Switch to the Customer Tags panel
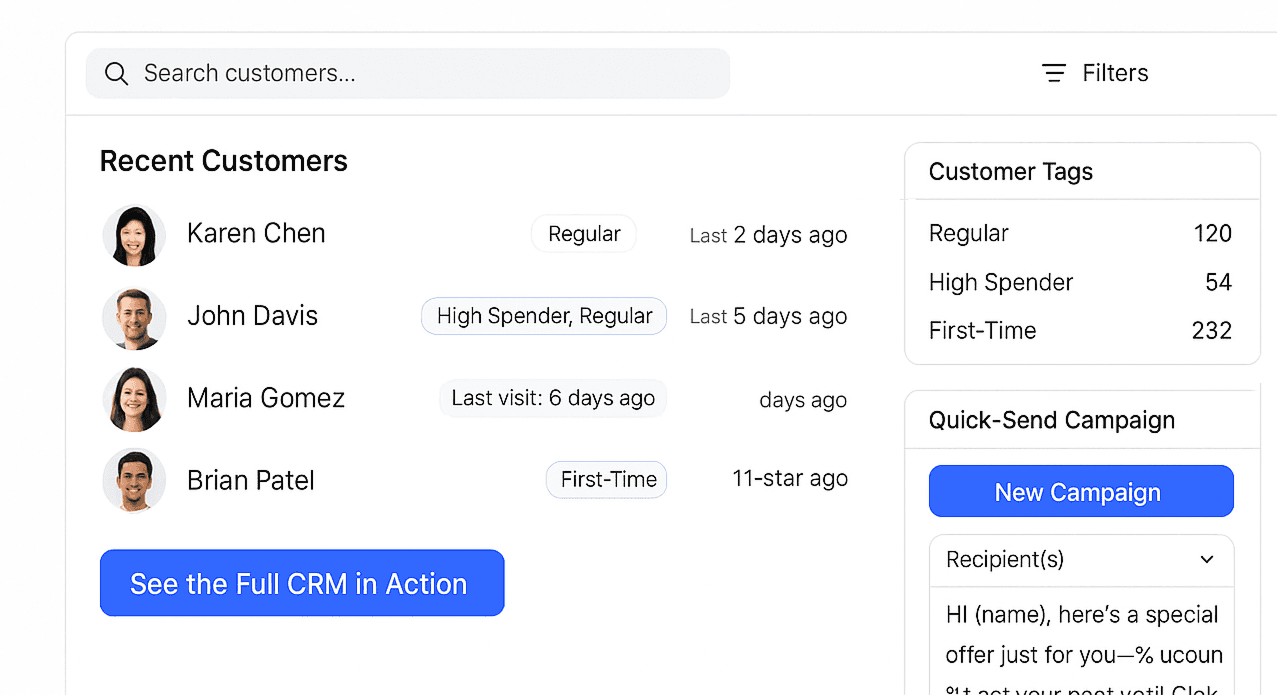The image size is (1277, 695). 1010,171
